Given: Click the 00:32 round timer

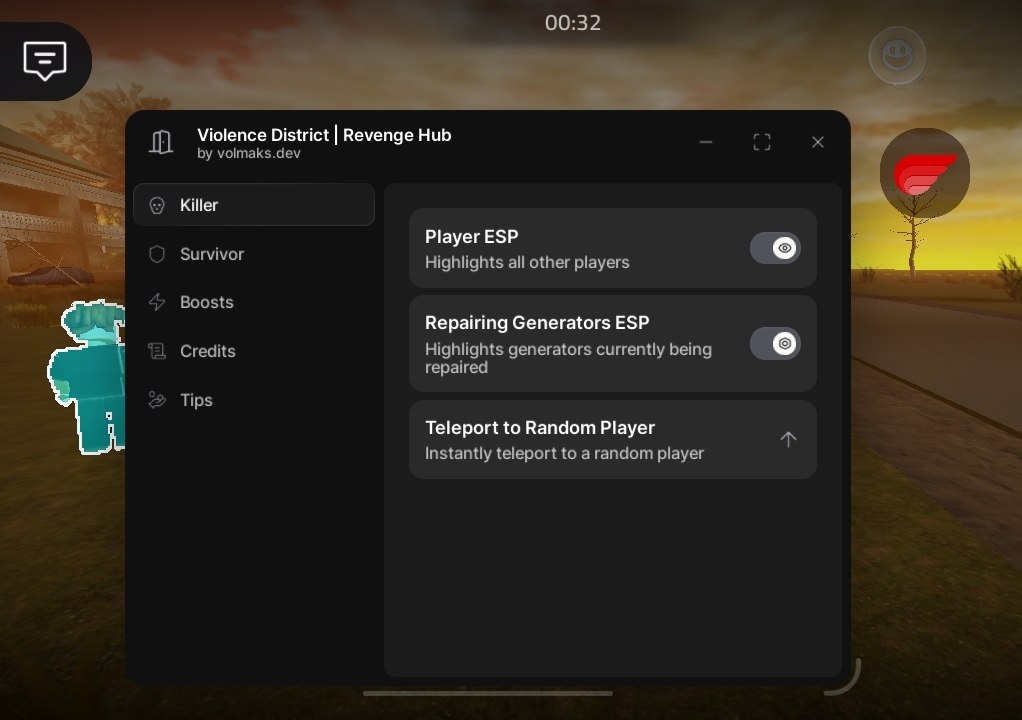Looking at the screenshot, I should coord(573,22).
